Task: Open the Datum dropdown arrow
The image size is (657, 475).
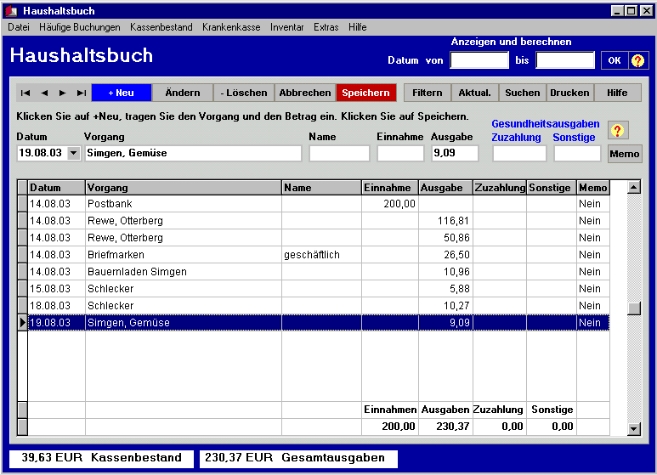Action: click(72, 154)
